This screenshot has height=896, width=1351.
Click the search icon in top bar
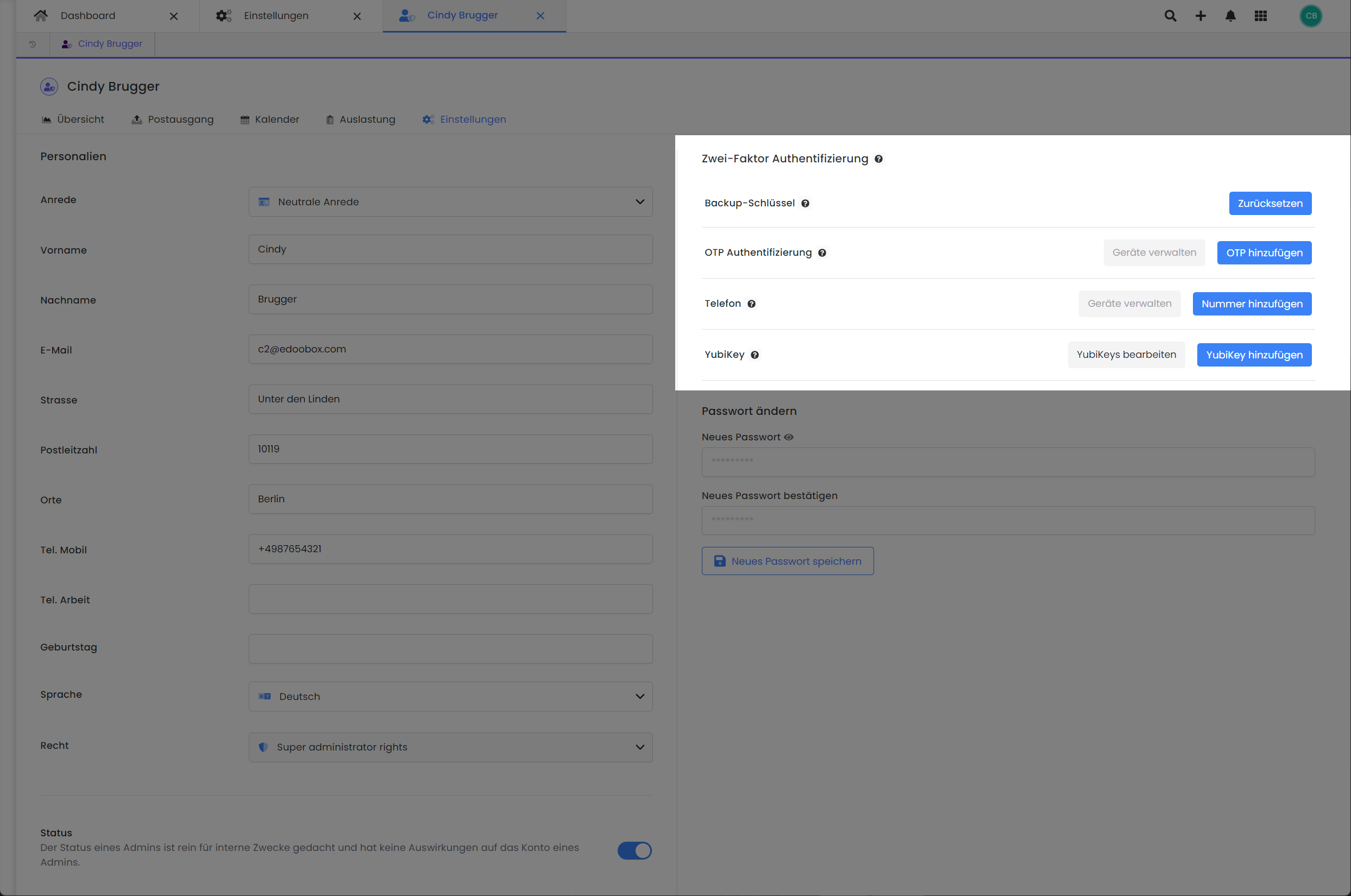pos(1170,15)
